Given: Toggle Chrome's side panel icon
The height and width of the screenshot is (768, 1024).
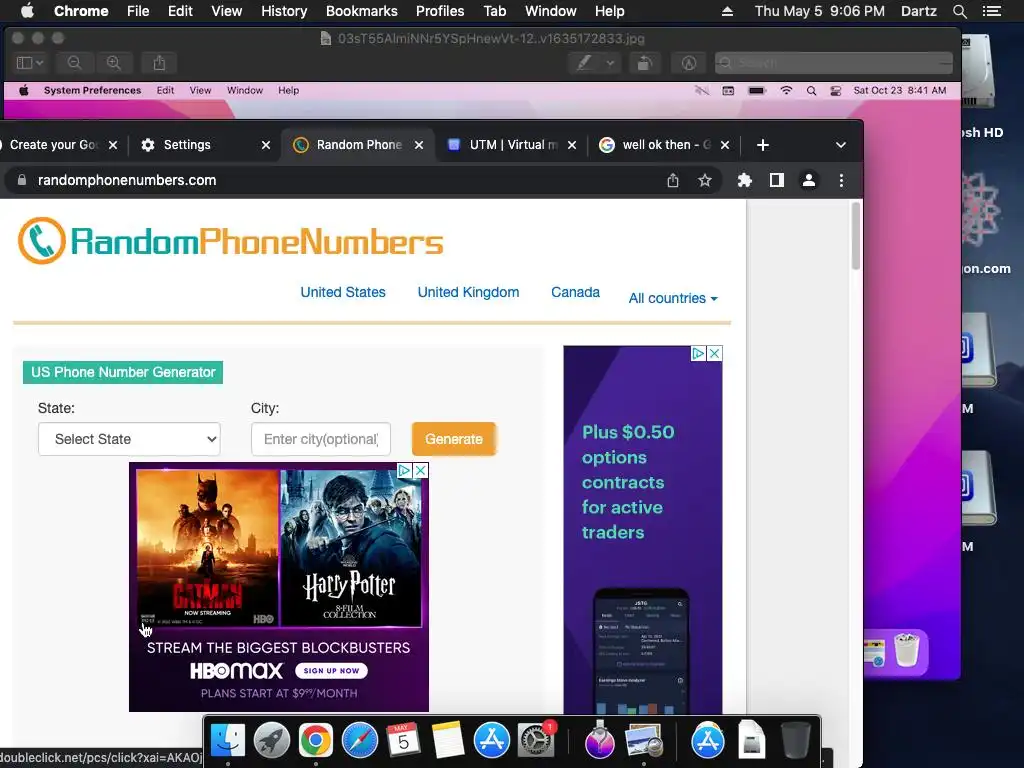Looking at the screenshot, I should click(776, 180).
